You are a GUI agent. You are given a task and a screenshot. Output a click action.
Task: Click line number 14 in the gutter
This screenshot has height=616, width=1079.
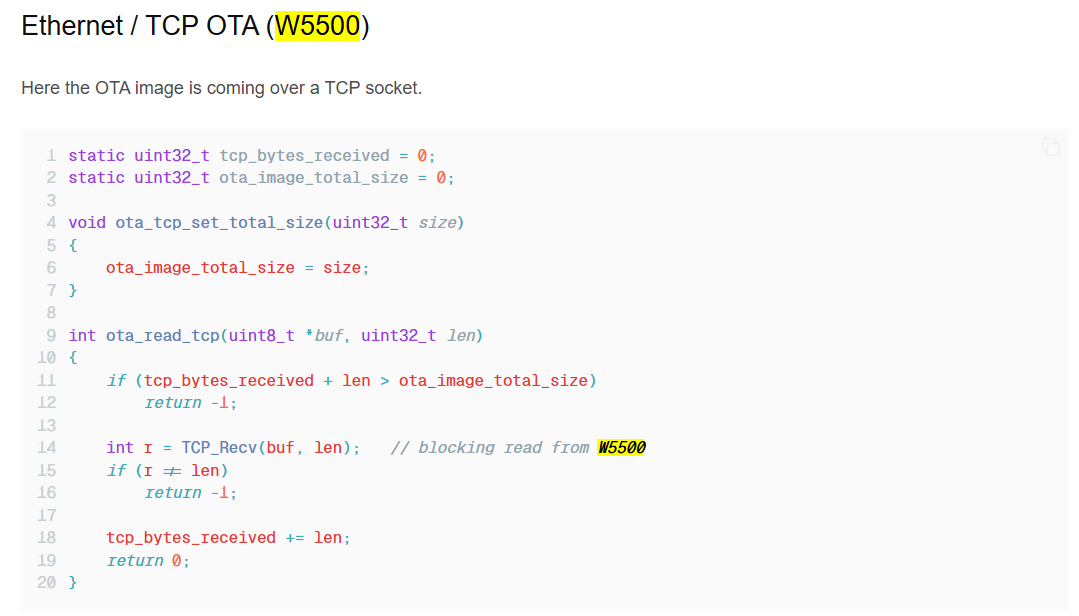pyautogui.click(x=47, y=448)
